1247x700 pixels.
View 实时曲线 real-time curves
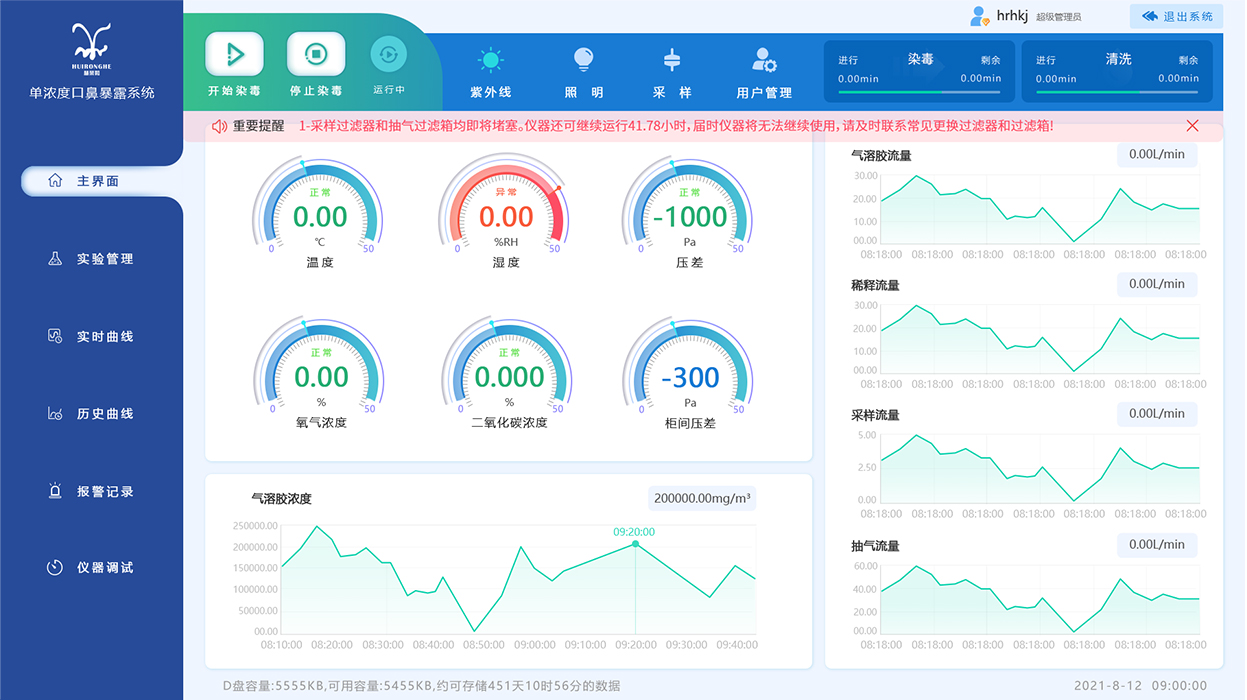click(90, 335)
